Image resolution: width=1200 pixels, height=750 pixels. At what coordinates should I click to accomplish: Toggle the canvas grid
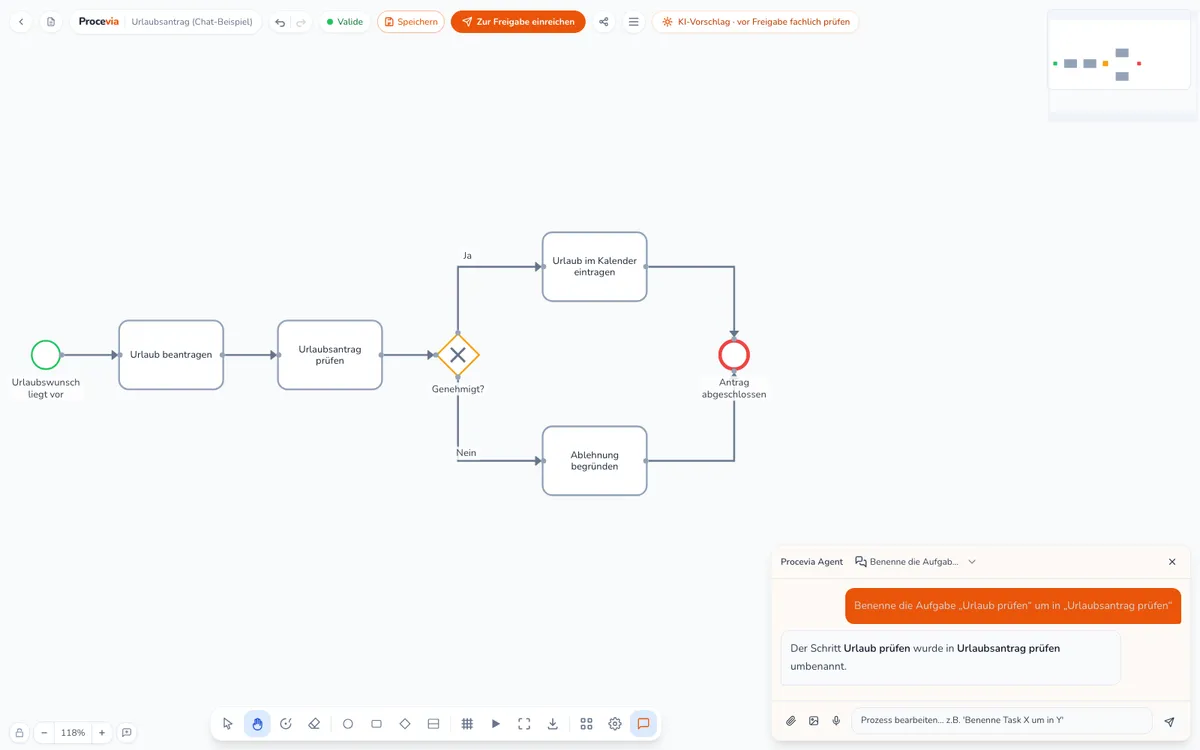(x=467, y=724)
